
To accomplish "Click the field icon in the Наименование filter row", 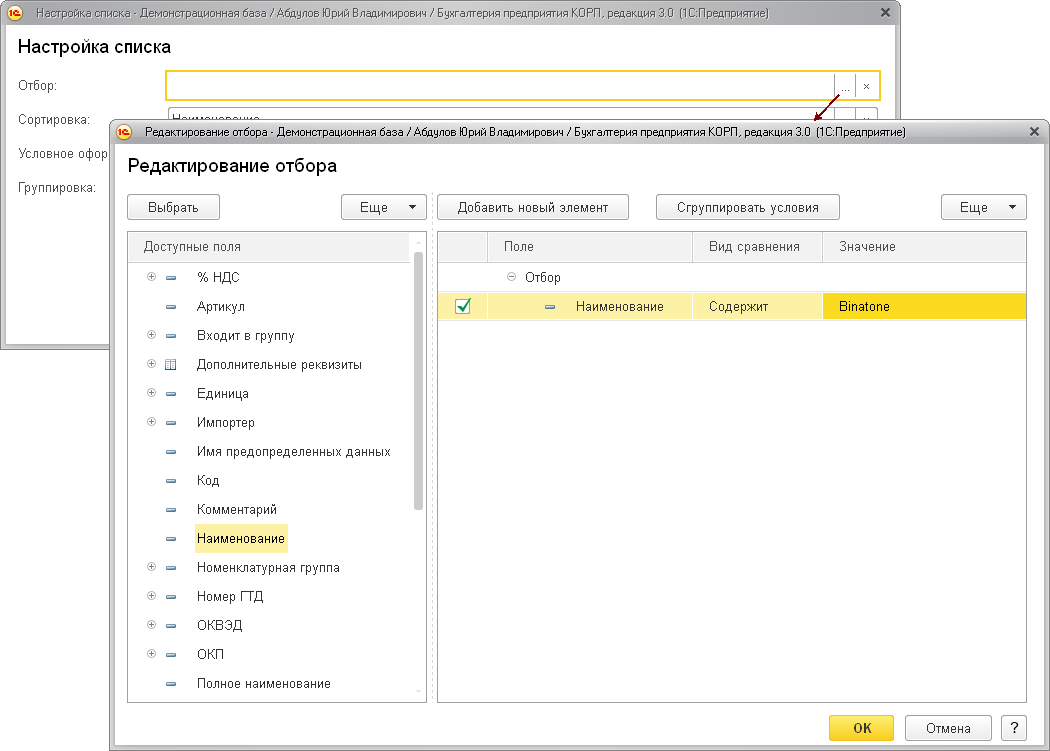I will pos(550,307).
